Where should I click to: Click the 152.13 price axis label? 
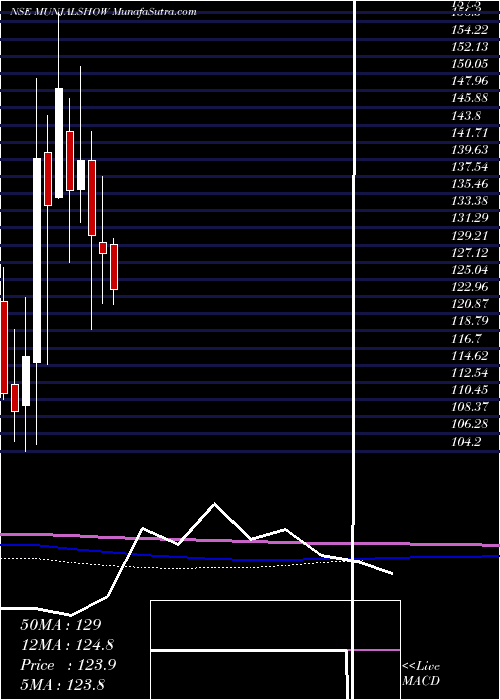[x=470, y=46]
